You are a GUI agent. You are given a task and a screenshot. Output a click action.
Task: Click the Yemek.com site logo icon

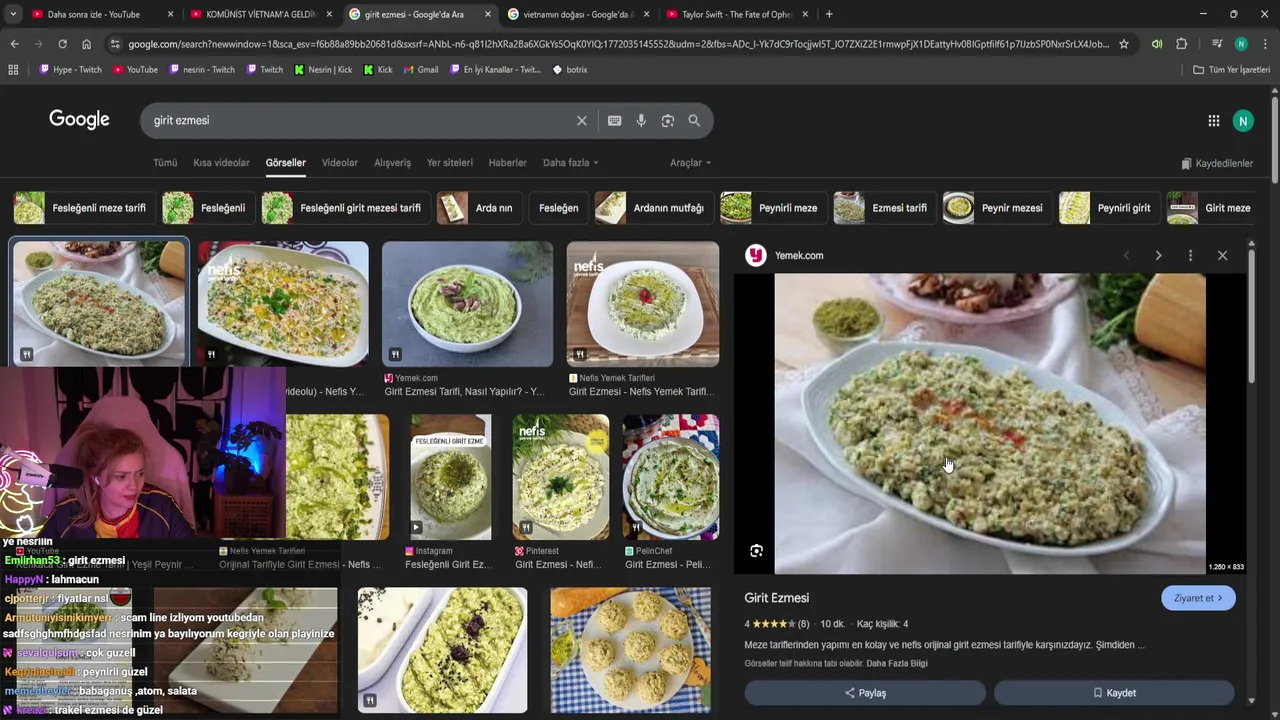[755, 256]
